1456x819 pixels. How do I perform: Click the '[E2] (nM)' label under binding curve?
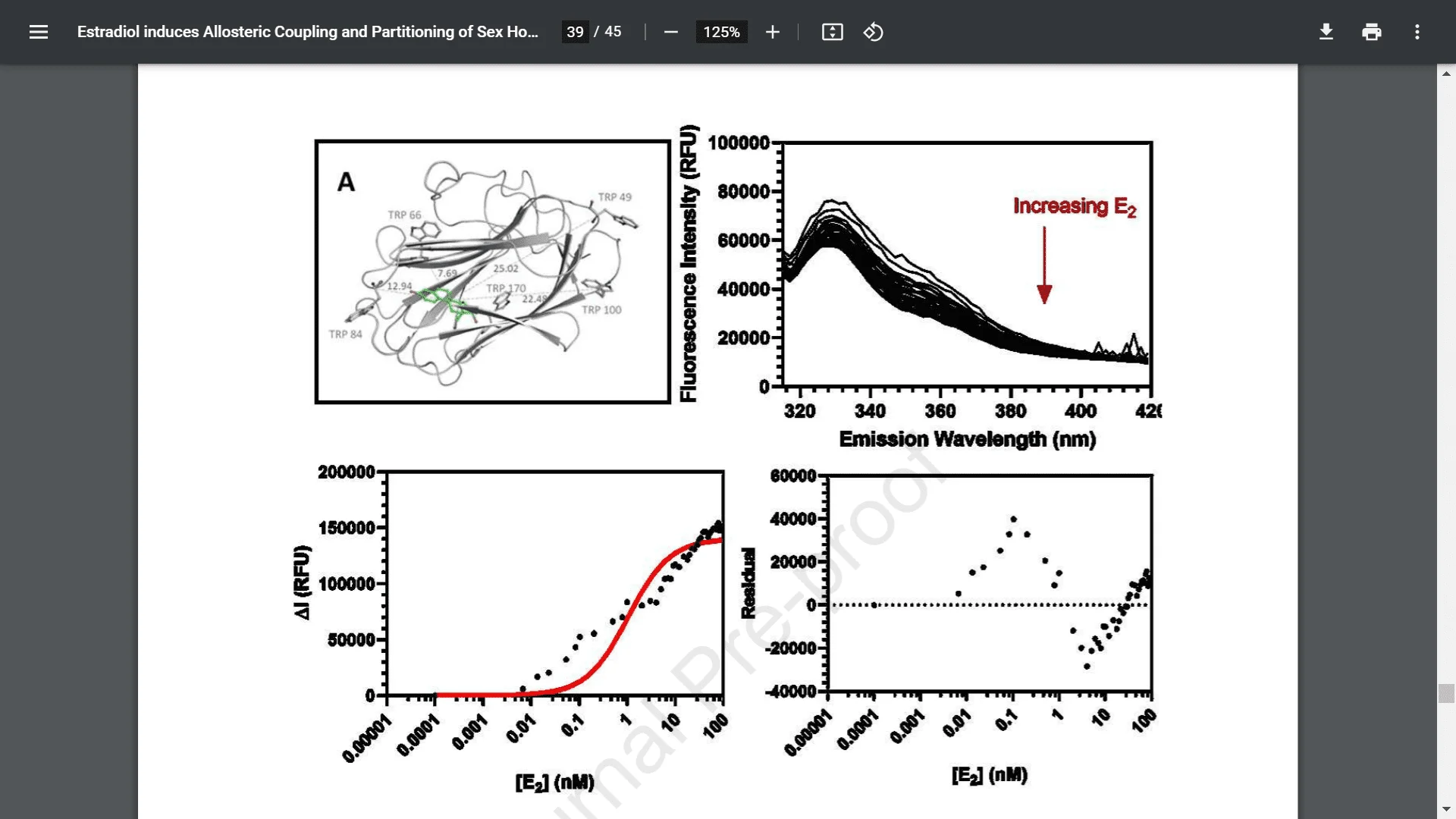click(x=554, y=783)
